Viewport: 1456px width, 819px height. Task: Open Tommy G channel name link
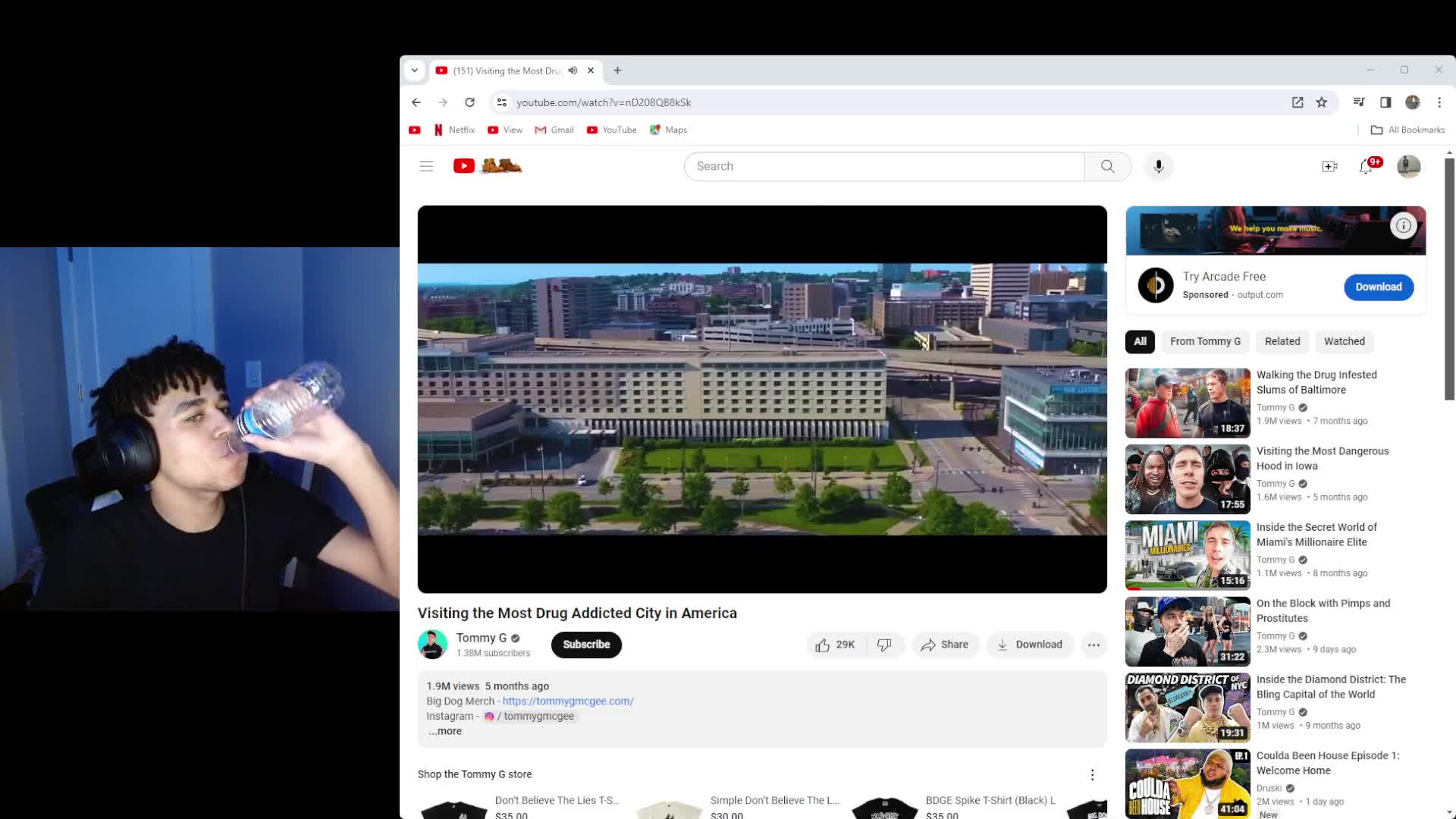pos(482,638)
